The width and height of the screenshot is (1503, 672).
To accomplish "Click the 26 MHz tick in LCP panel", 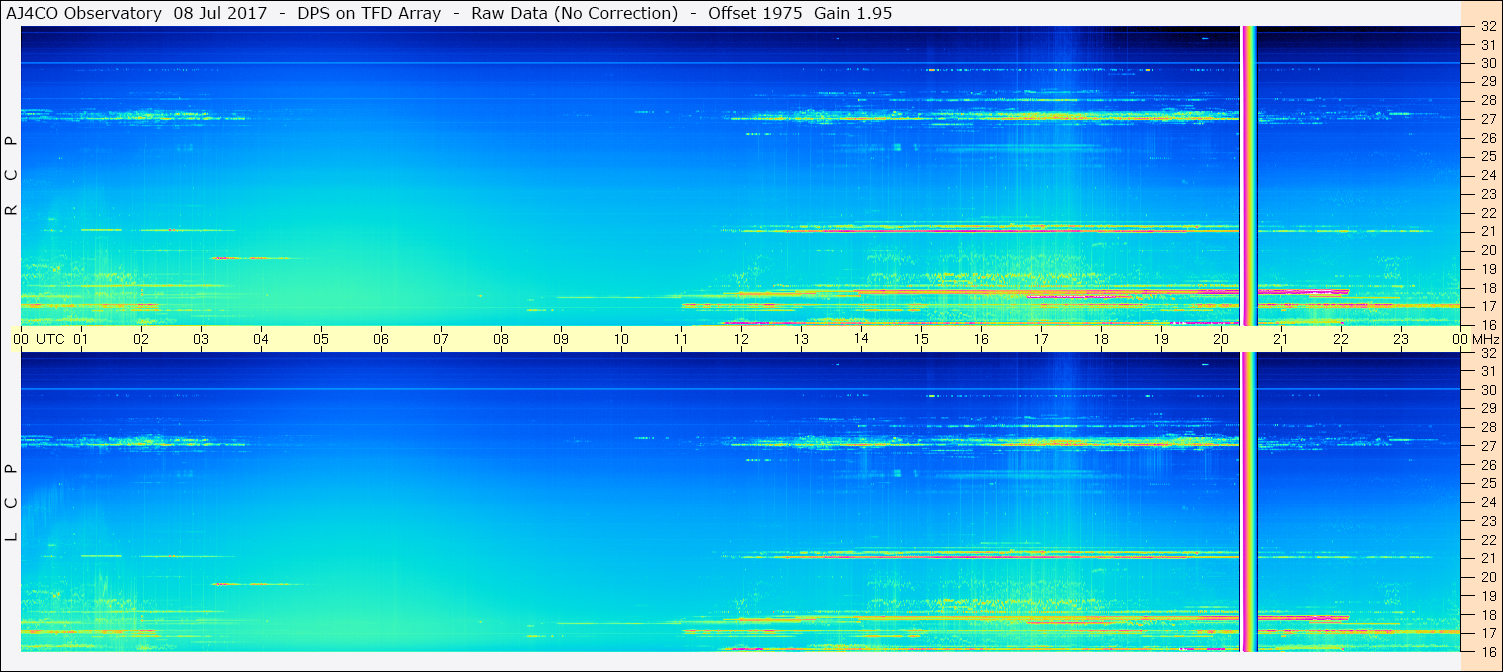I will (x=1487, y=465).
